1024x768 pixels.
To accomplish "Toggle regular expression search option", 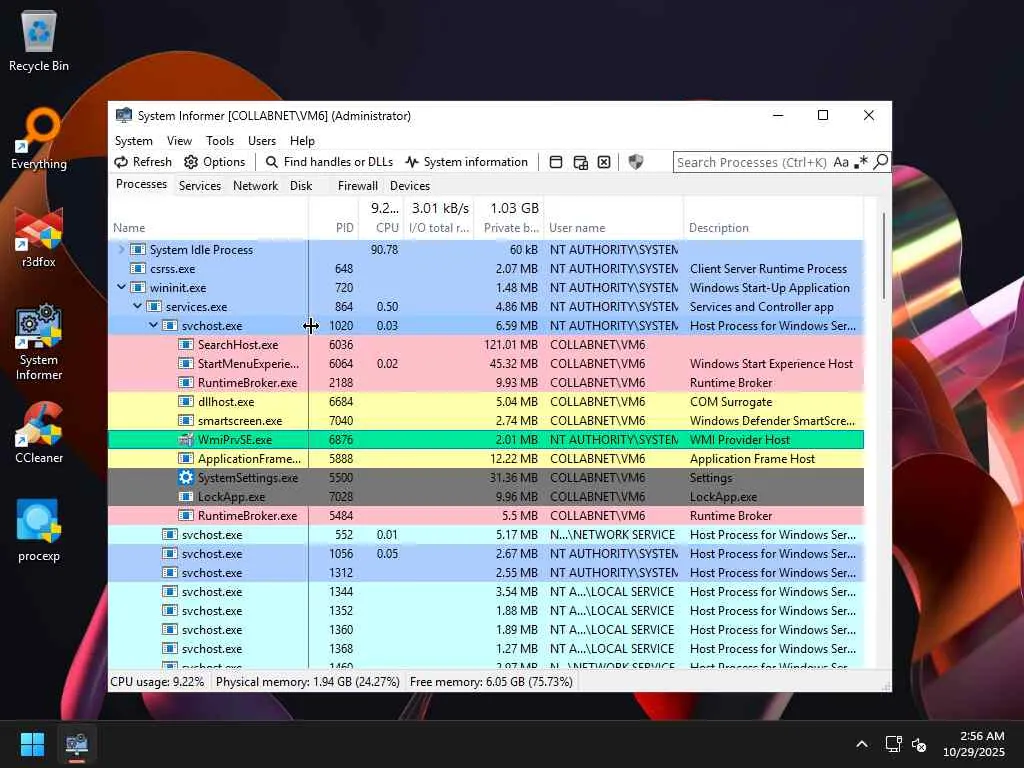I will tap(861, 162).
